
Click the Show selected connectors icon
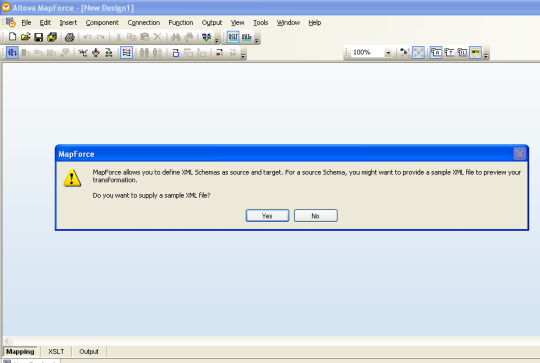(x=405, y=52)
